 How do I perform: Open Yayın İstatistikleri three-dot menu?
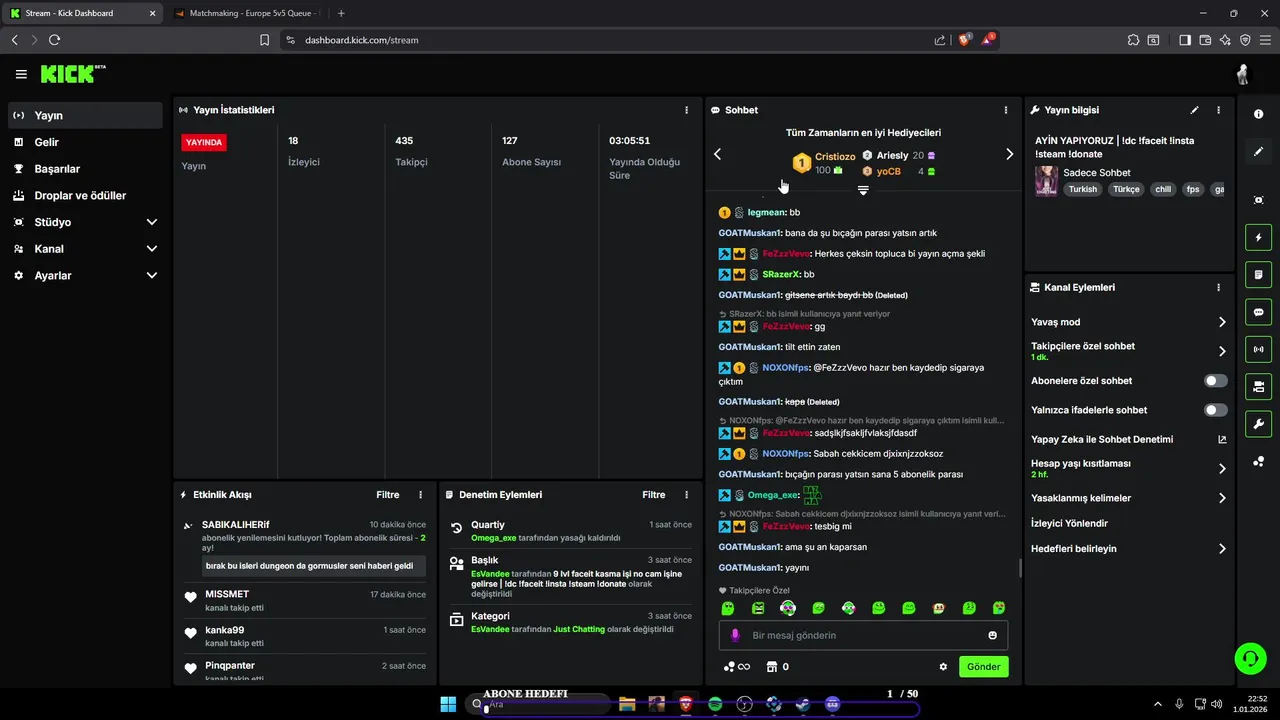[686, 110]
